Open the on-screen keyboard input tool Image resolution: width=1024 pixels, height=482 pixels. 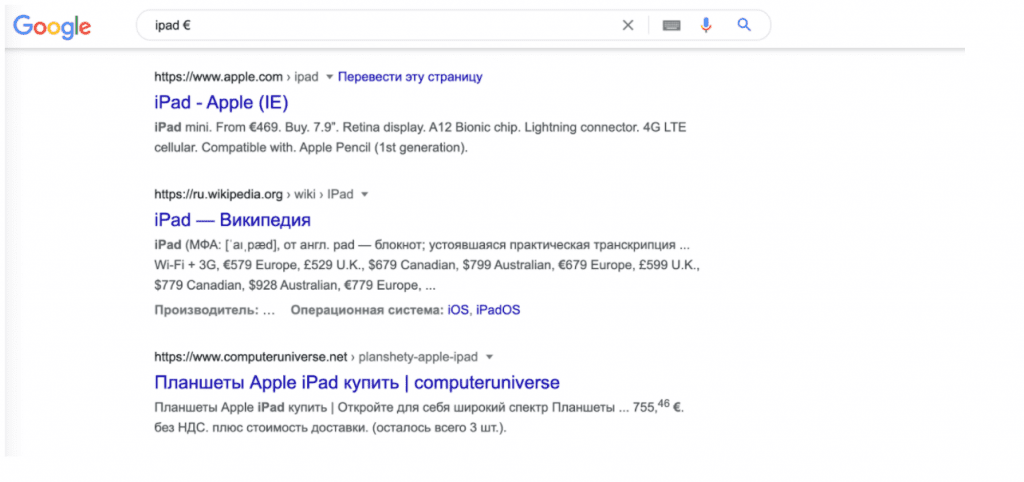pos(671,26)
